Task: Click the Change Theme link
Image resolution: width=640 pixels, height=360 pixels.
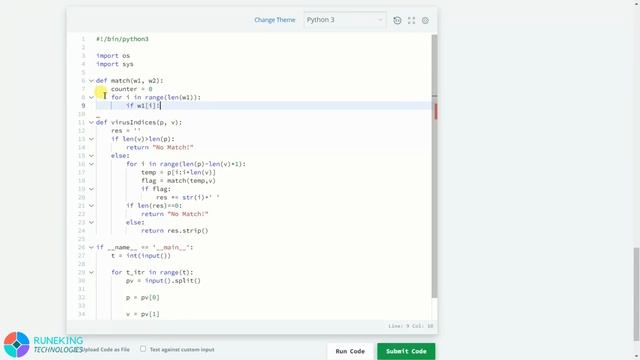Action: pos(274,20)
